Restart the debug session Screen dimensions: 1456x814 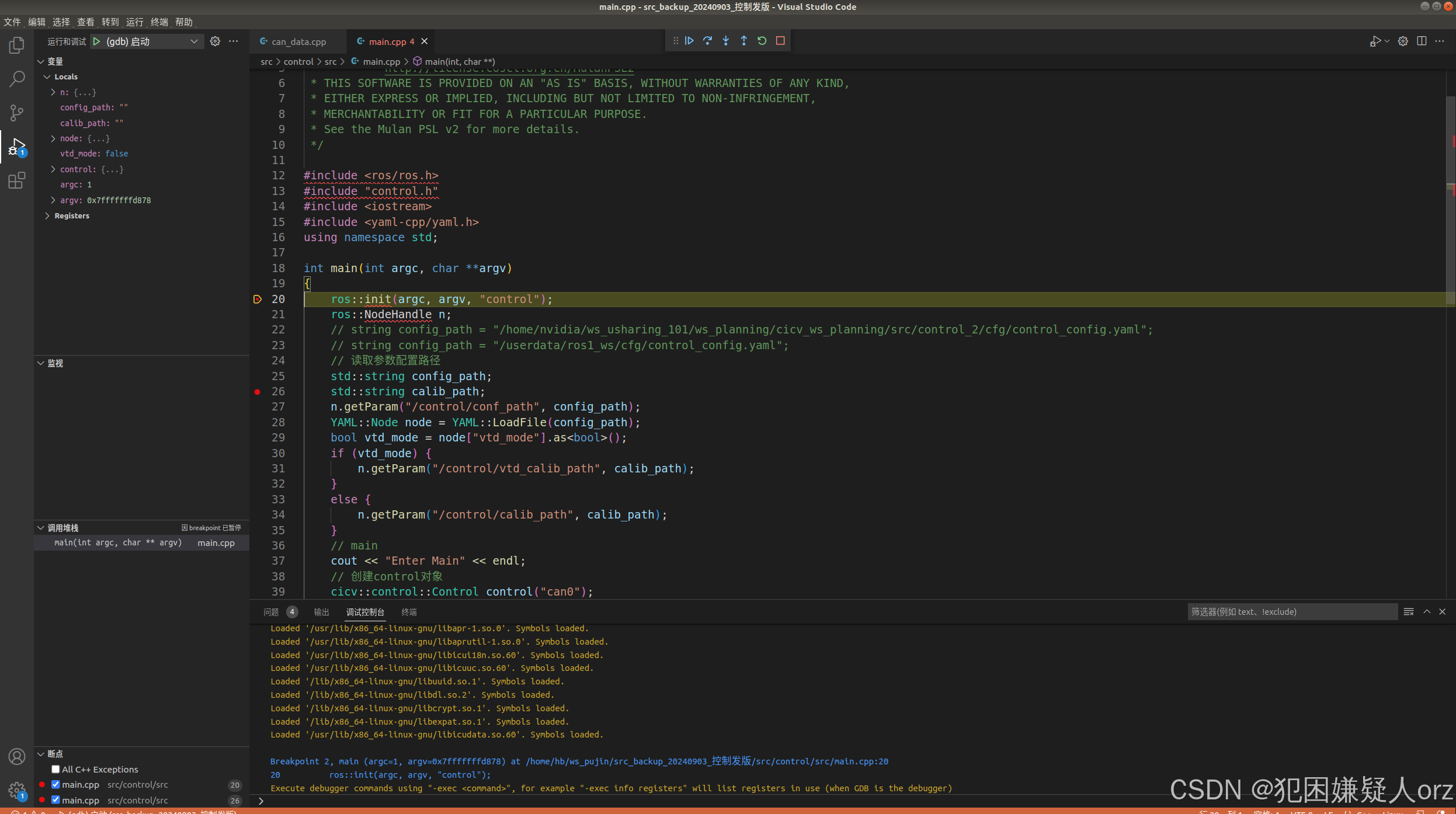[762, 41]
